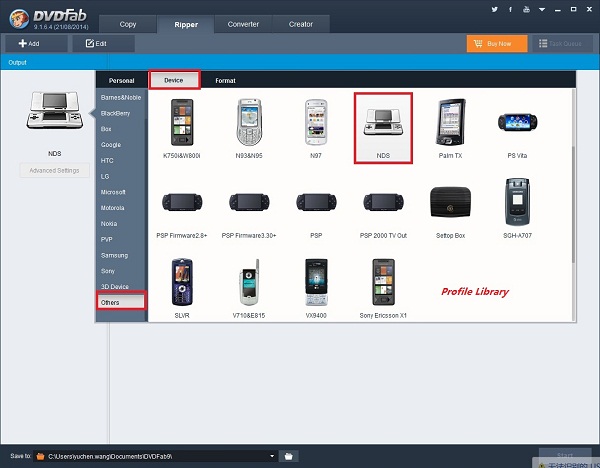Select Barnes&Noble in device category list
The height and width of the screenshot is (468, 600).
click(x=121, y=98)
